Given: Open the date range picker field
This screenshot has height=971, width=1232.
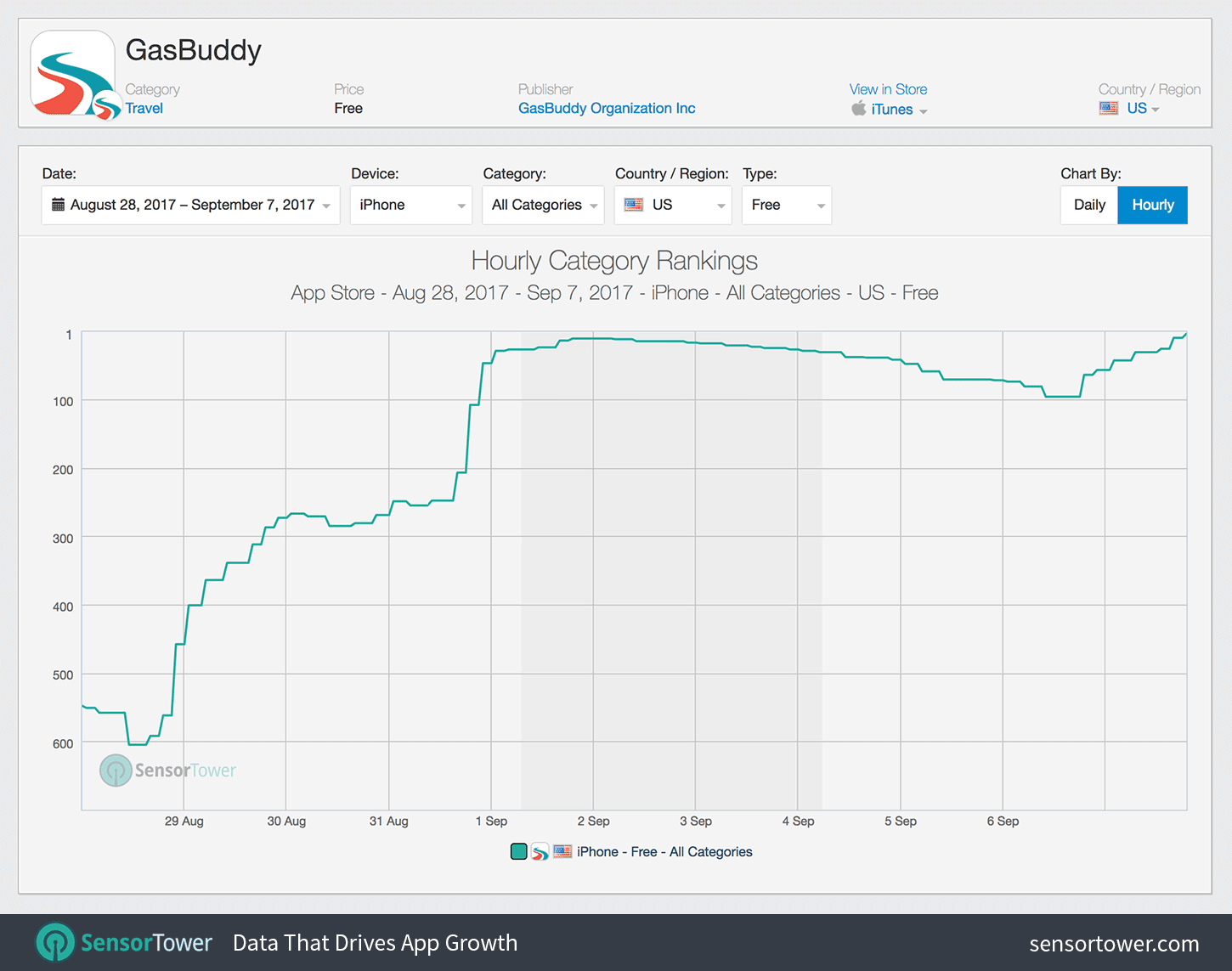Looking at the screenshot, I should [191, 205].
